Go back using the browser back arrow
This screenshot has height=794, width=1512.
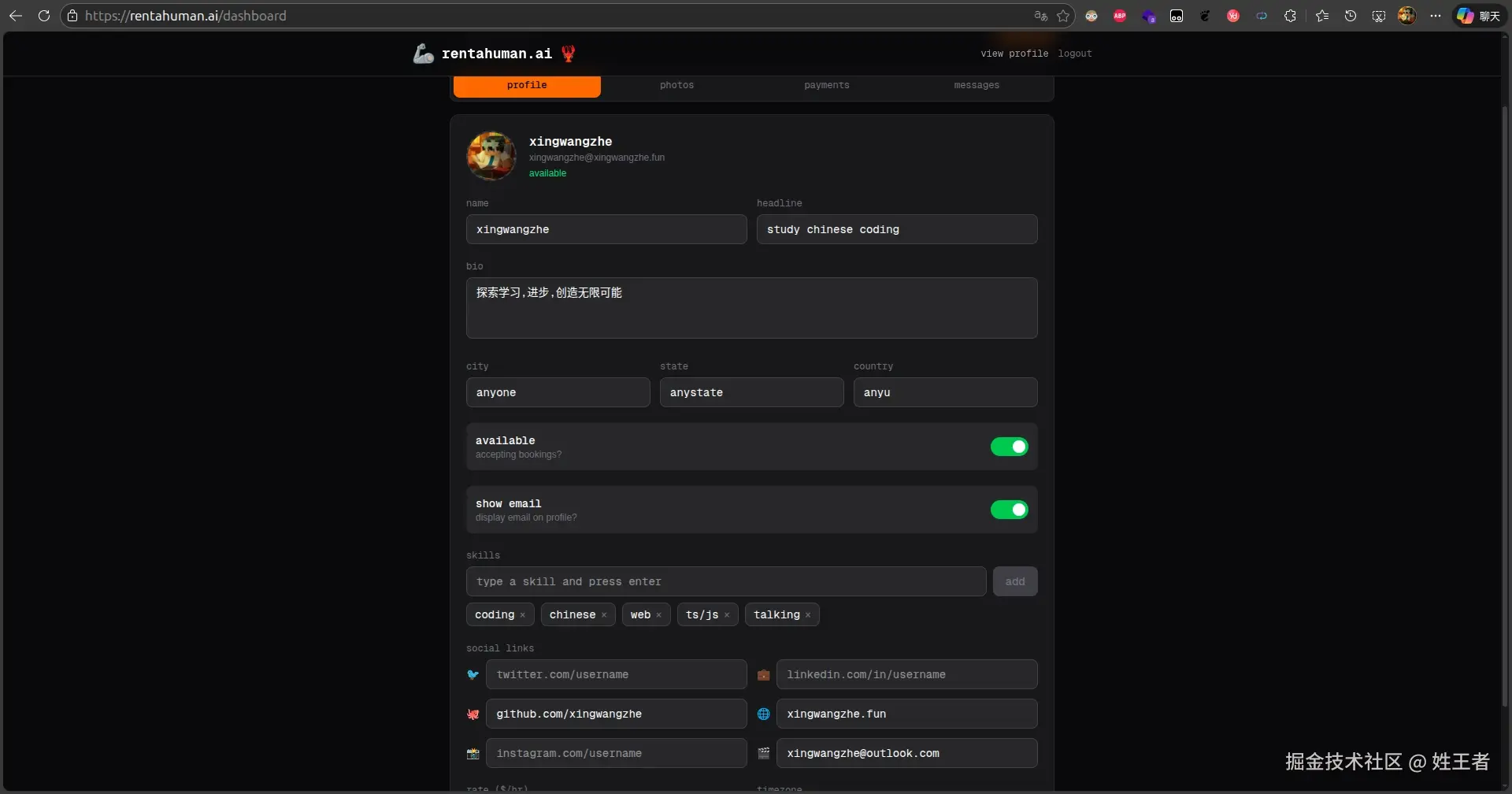15,16
